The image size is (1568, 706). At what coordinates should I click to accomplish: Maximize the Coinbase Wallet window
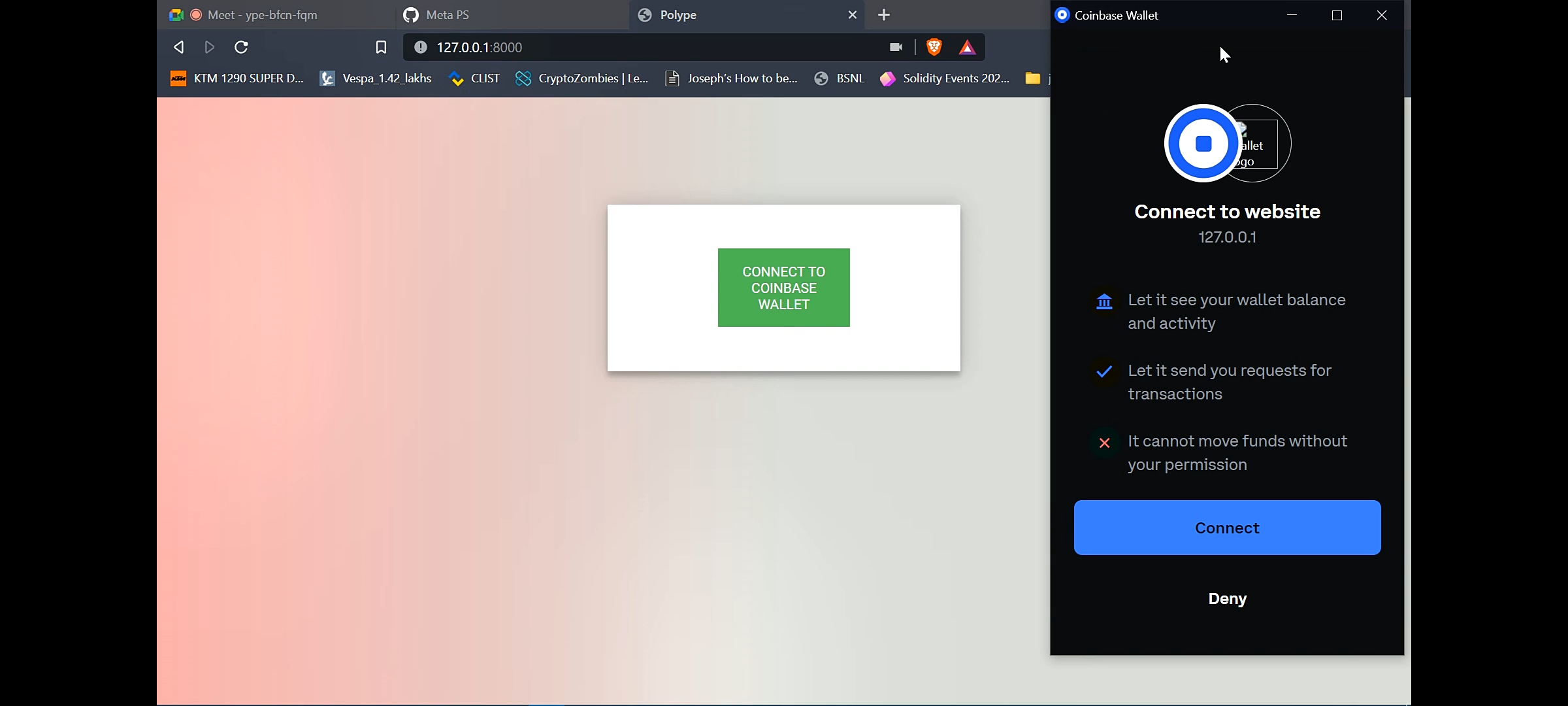pos(1337,14)
